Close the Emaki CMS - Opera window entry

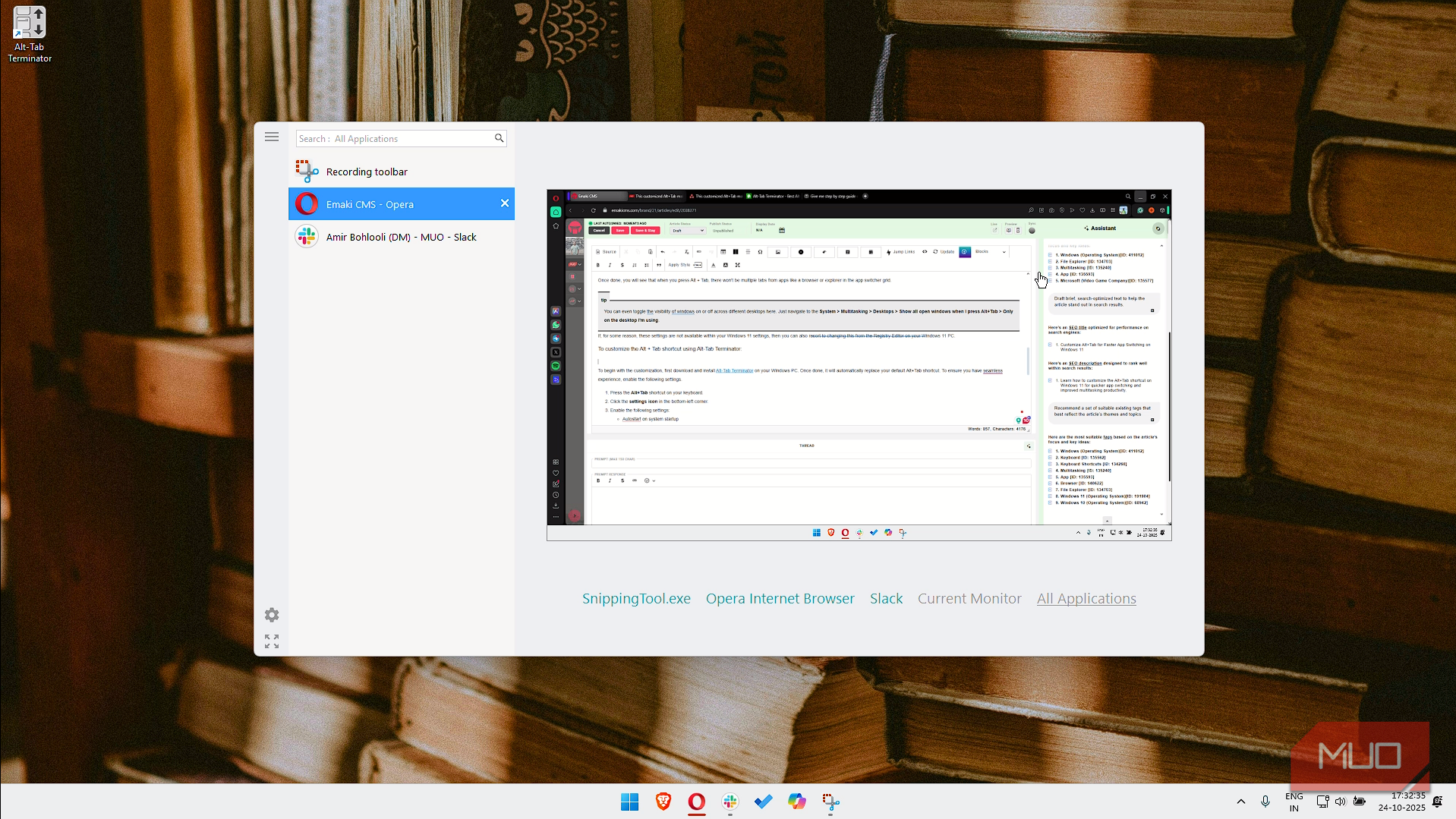(505, 203)
